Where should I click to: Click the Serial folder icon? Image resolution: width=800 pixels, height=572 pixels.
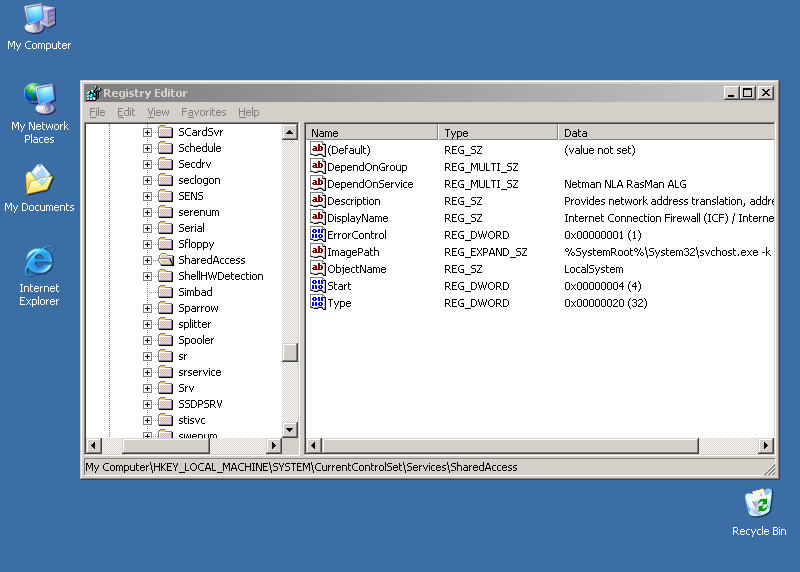[x=165, y=228]
